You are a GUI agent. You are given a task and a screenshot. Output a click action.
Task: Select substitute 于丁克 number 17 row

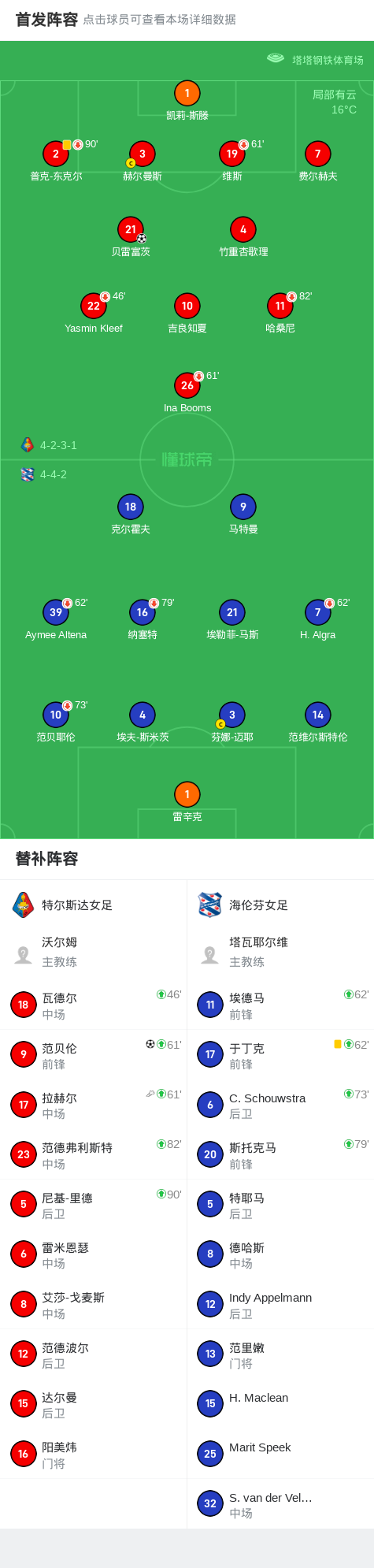[x=280, y=1054]
